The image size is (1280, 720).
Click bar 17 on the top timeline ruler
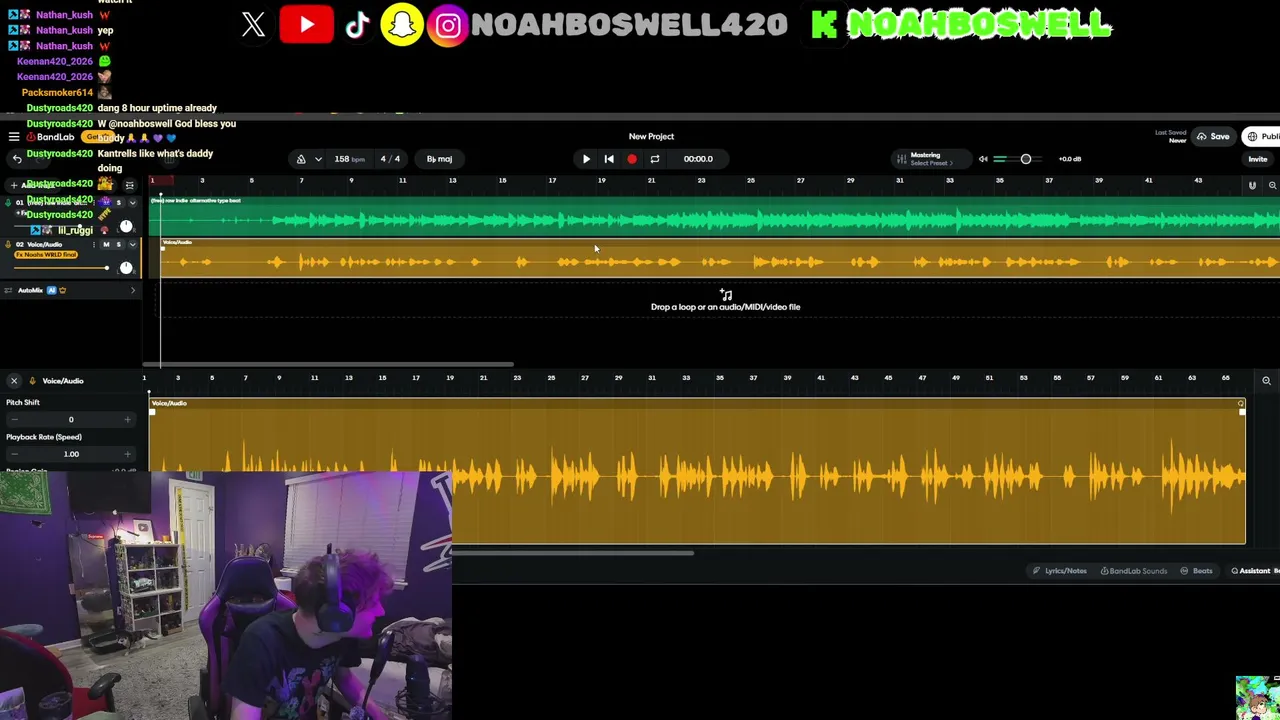click(552, 181)
